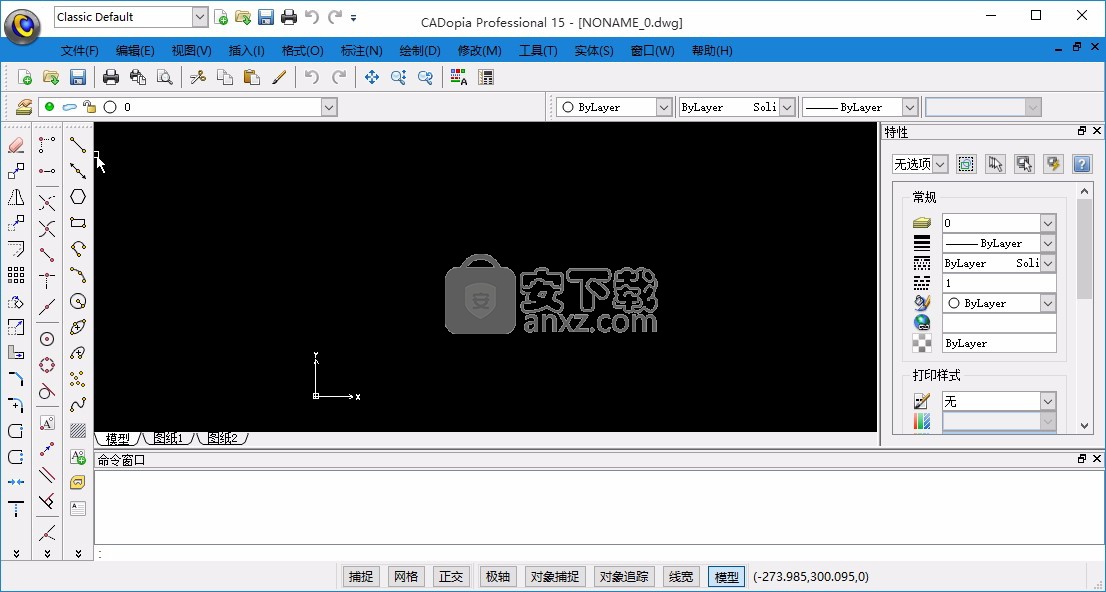Select the Array grid tool
The image size is (1106, 592).
(x=16, y=275)
